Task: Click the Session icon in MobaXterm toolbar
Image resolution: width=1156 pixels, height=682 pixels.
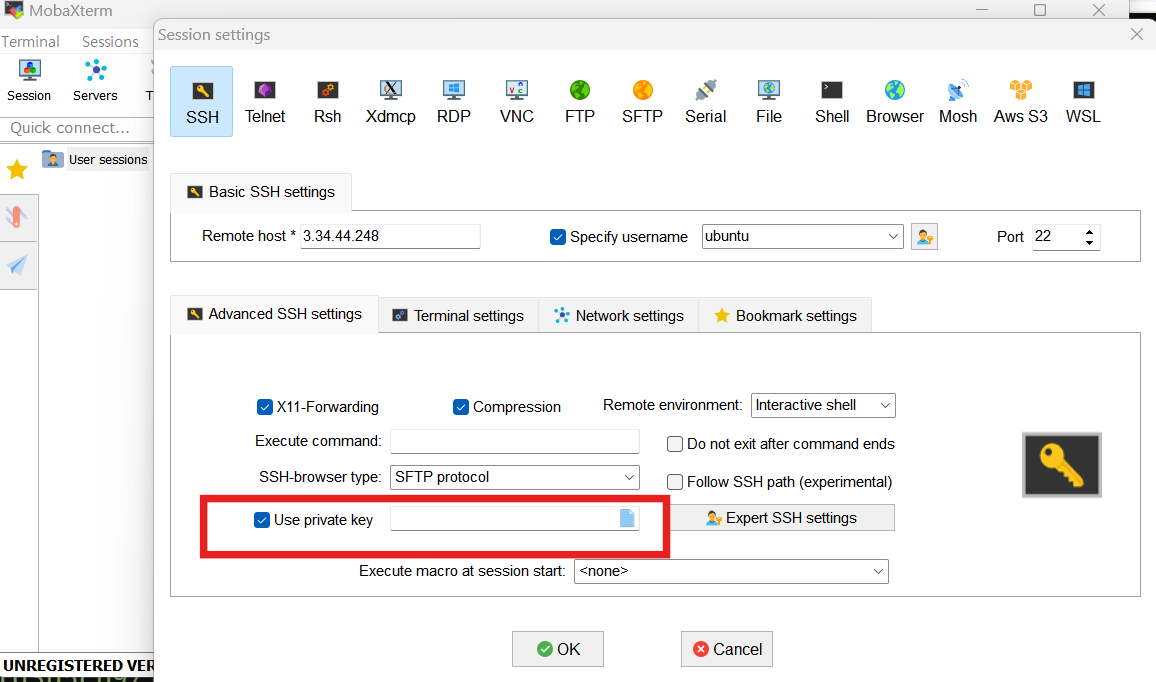Action: (29, 80)
